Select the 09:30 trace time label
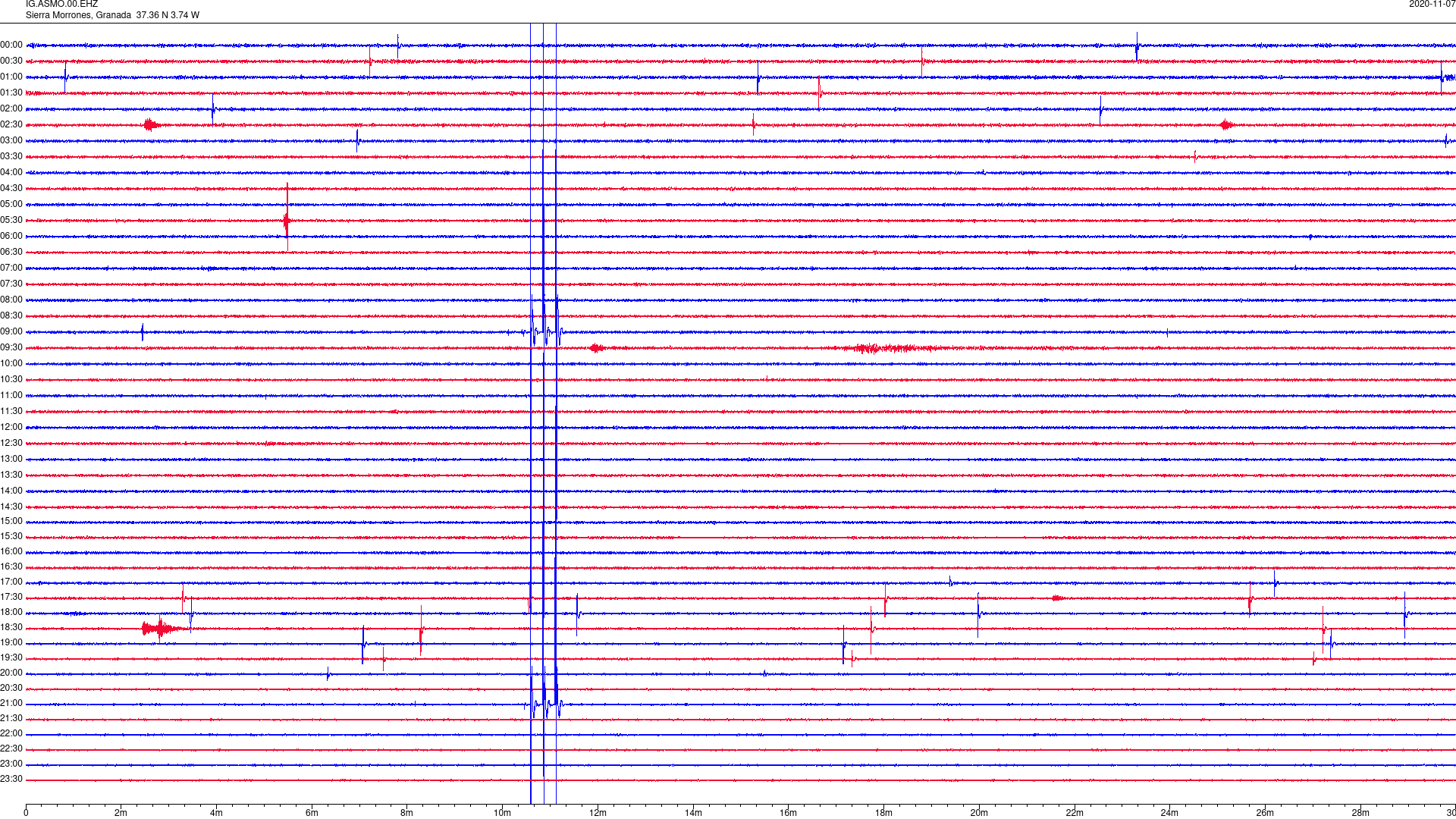Screen dimensions: 1456x819 [11, 348]
